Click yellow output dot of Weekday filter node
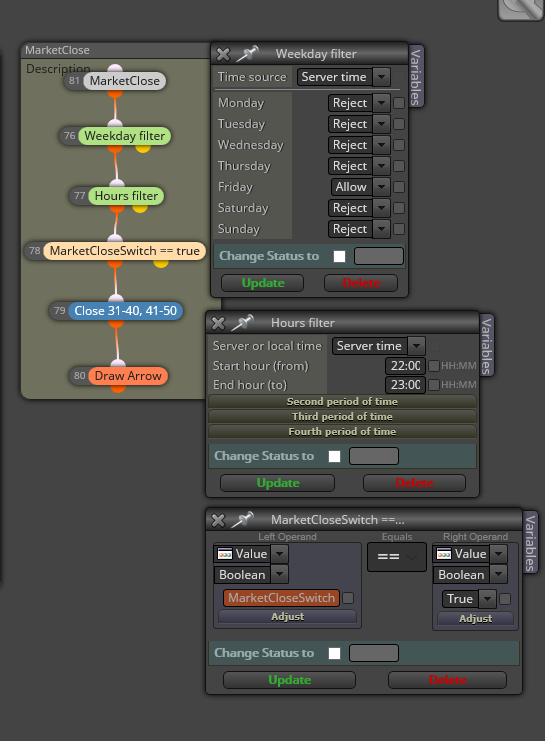This screenshot has width=545, height=741. tap(143, 148)
